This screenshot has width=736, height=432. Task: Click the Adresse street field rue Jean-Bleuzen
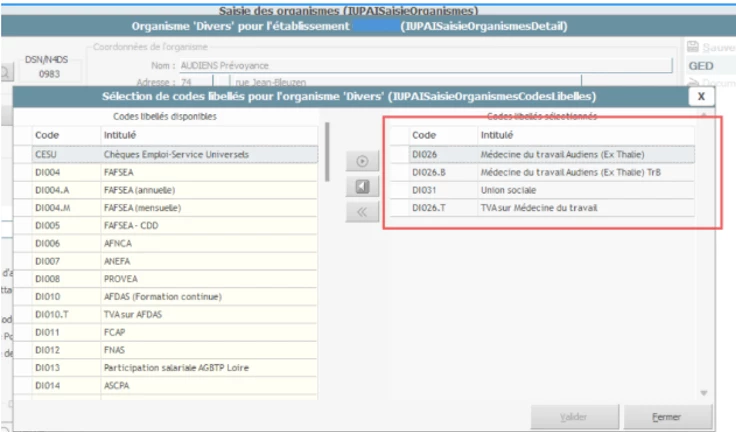(x=406, y=82)
